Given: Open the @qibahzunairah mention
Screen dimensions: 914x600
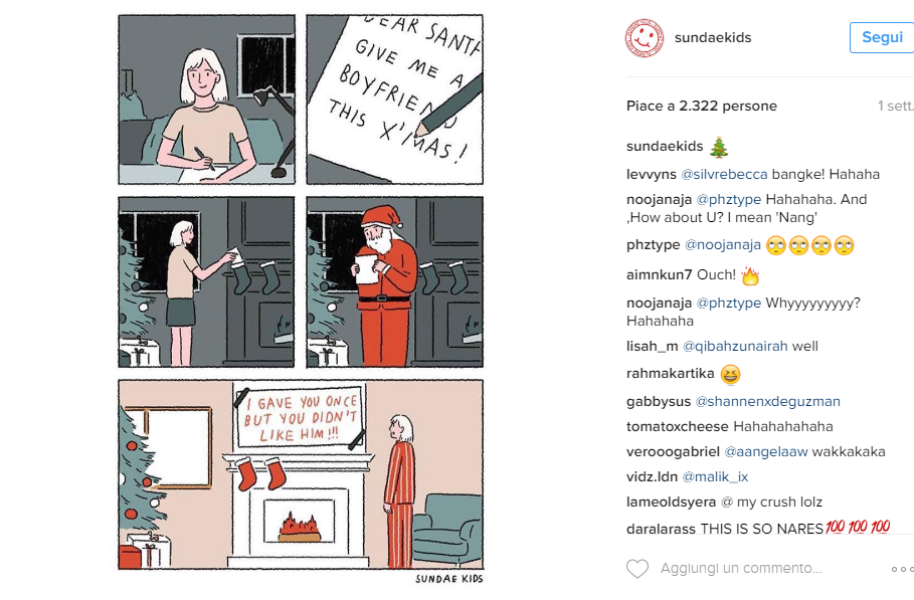Looking at the screenshot, I should point(735,346).
